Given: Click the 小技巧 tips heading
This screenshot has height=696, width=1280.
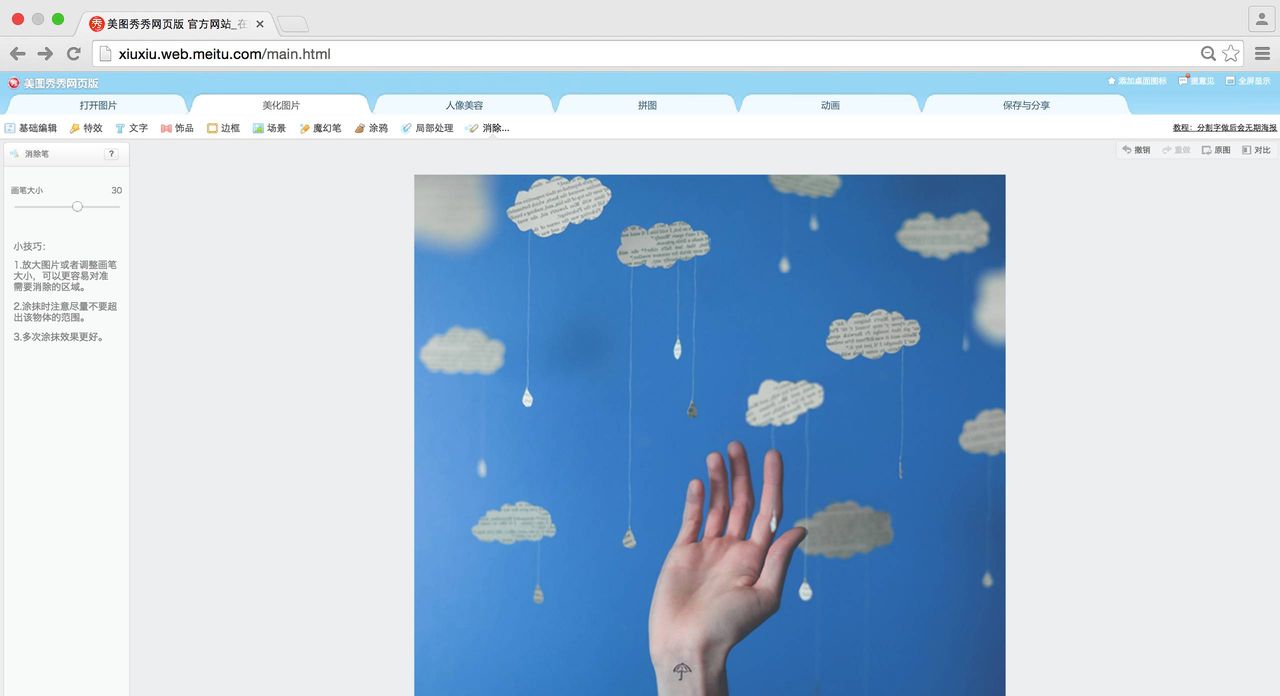Looking at the screenshot, I should click(x=29, y=246).
